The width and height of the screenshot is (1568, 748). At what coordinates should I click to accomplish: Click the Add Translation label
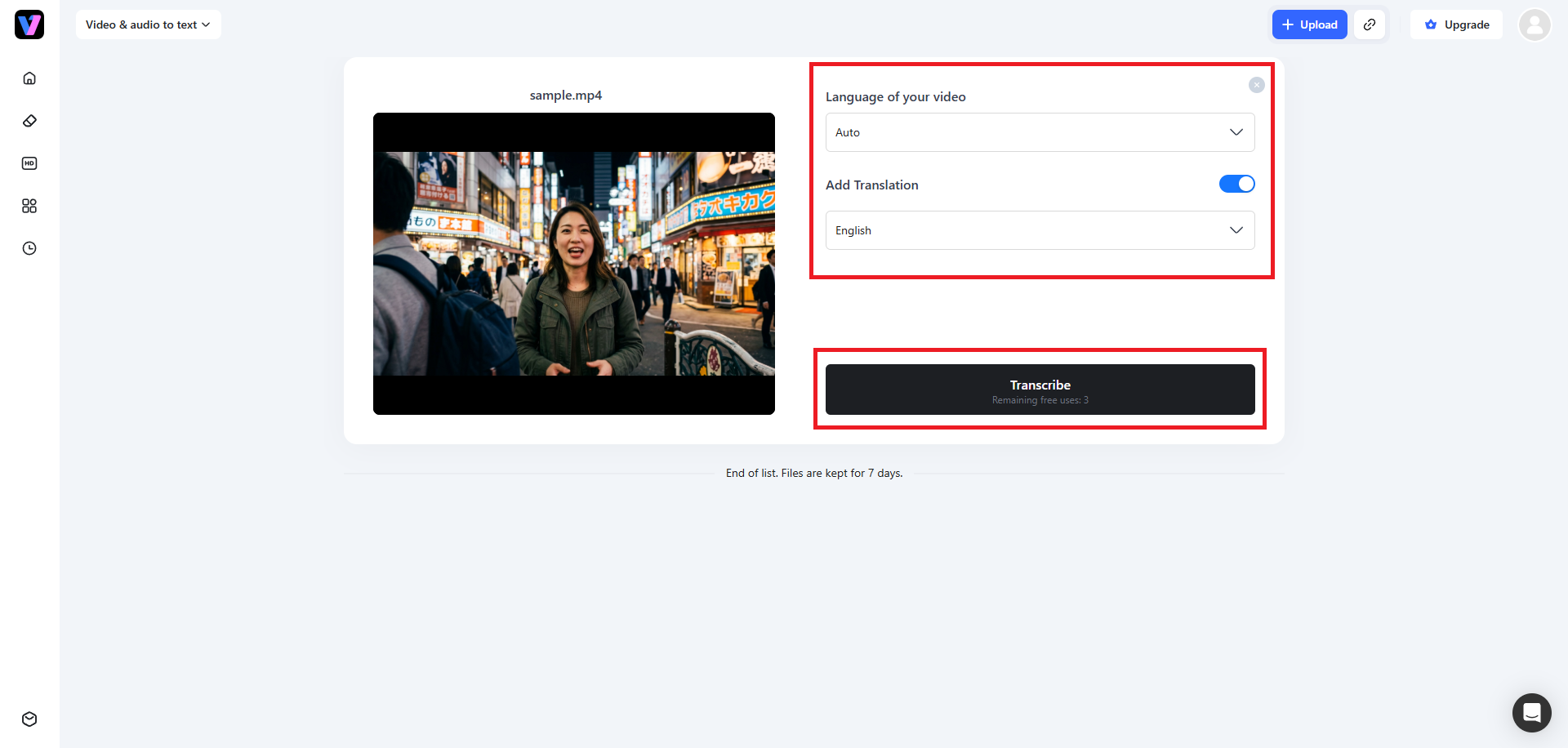click(x=872, y=185)
